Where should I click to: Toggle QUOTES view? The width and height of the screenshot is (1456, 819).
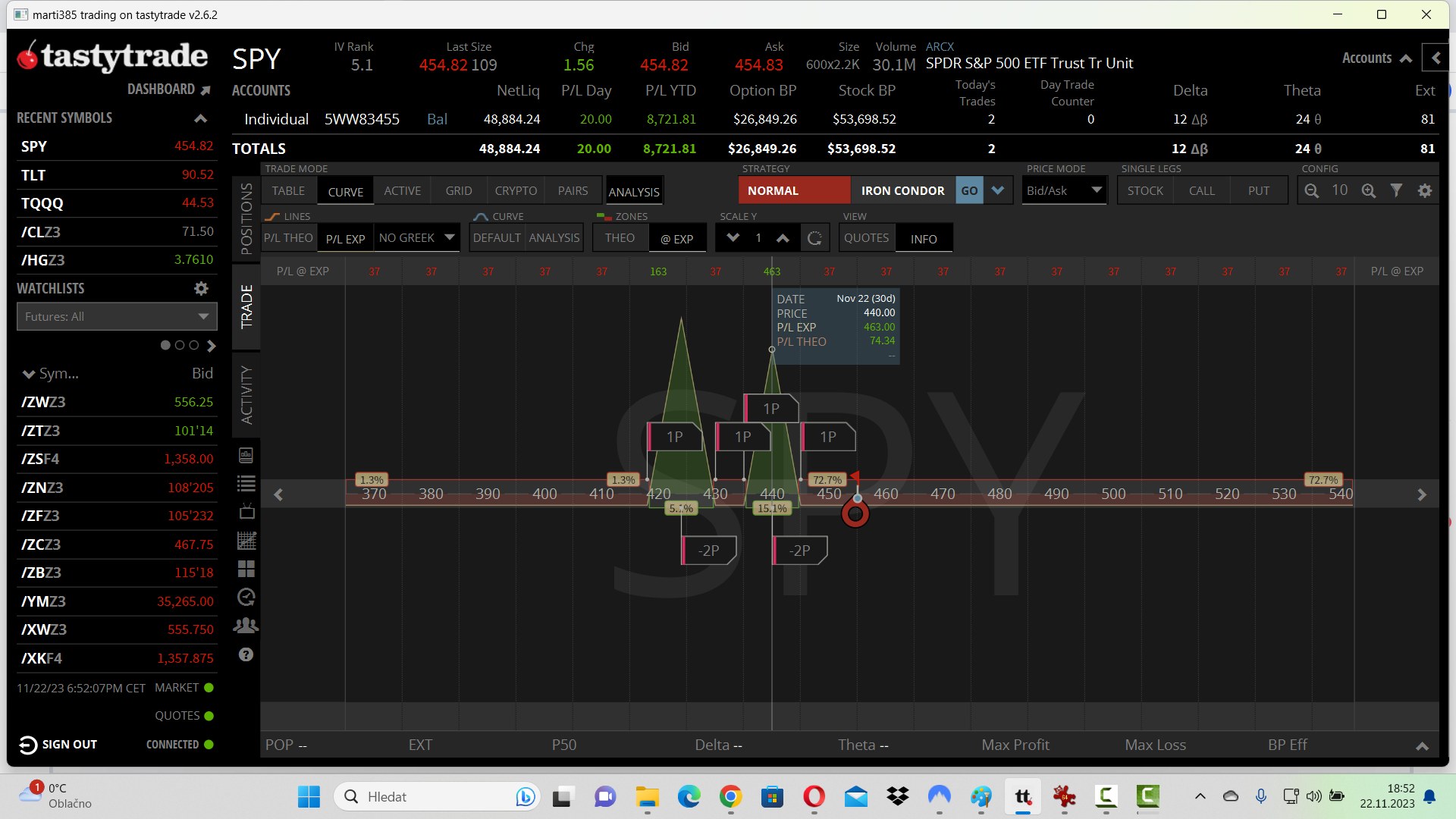(x=867, y=238)
